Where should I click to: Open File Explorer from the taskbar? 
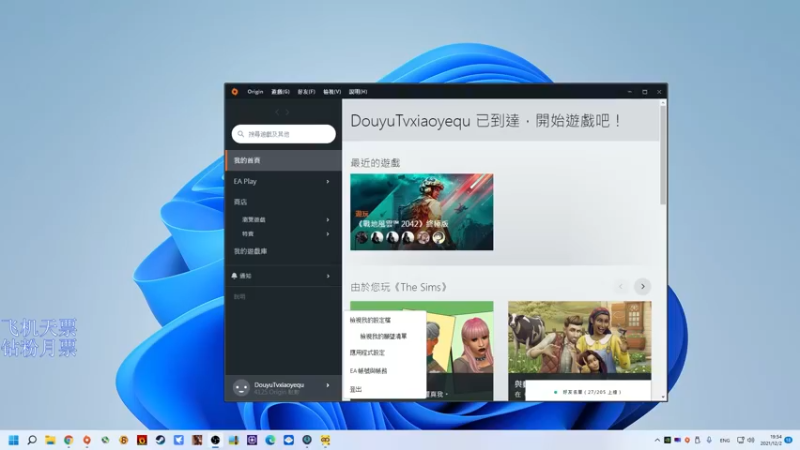[x=50, y=440]
